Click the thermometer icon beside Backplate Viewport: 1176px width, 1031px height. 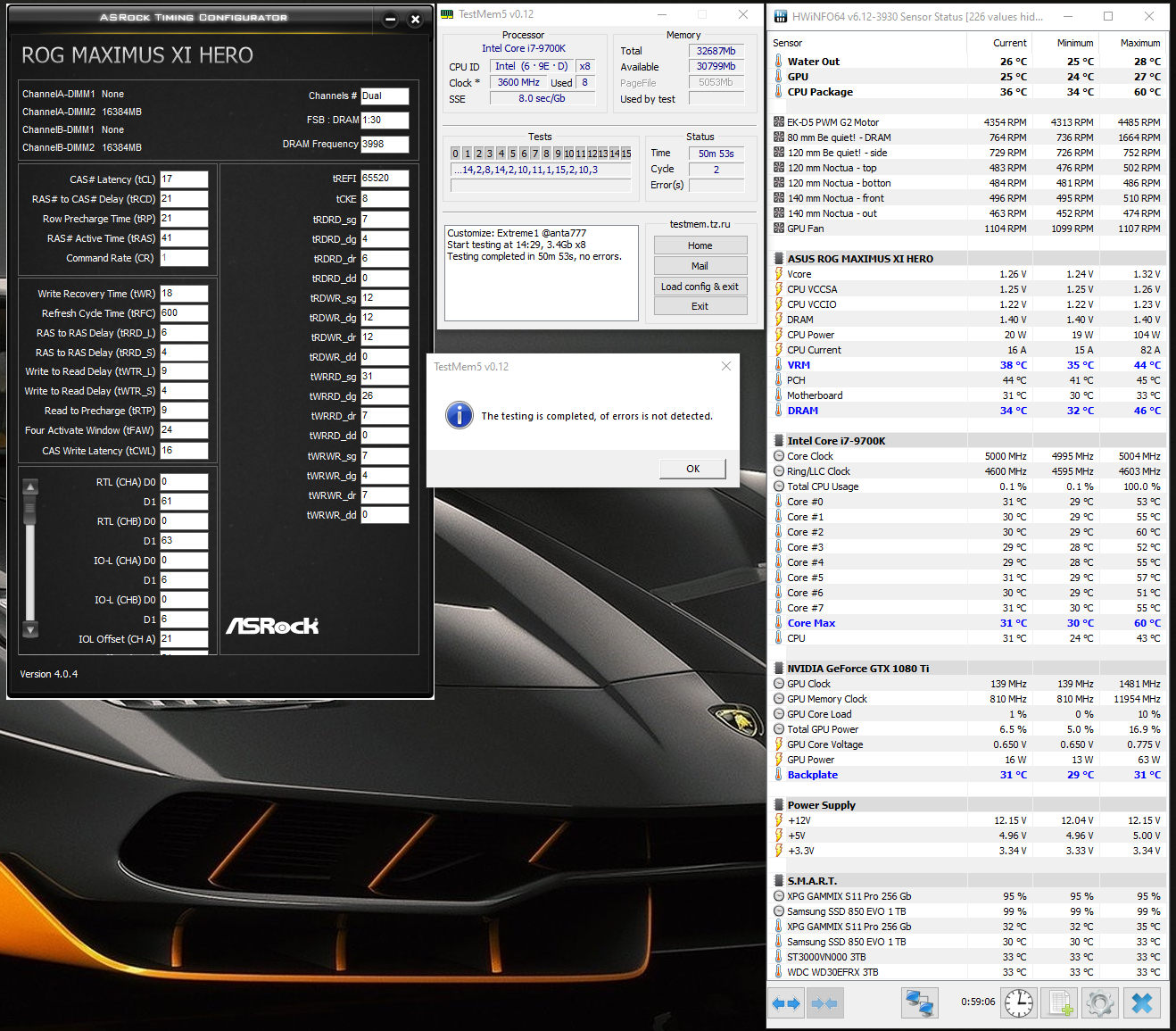click(779, 775)
